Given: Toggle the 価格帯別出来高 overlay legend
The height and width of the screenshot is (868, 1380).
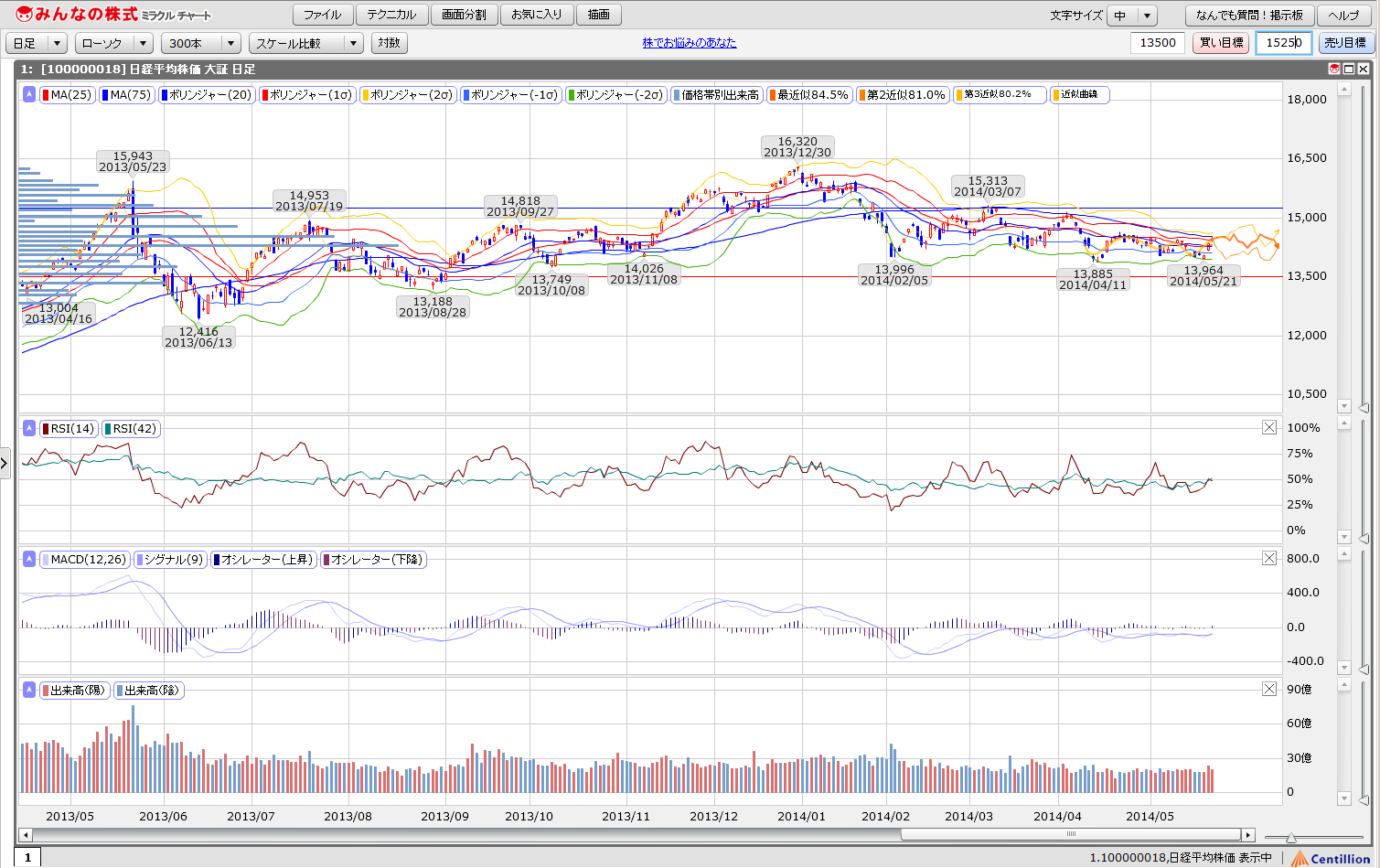Looking at the screenshot, I should 716,94.
